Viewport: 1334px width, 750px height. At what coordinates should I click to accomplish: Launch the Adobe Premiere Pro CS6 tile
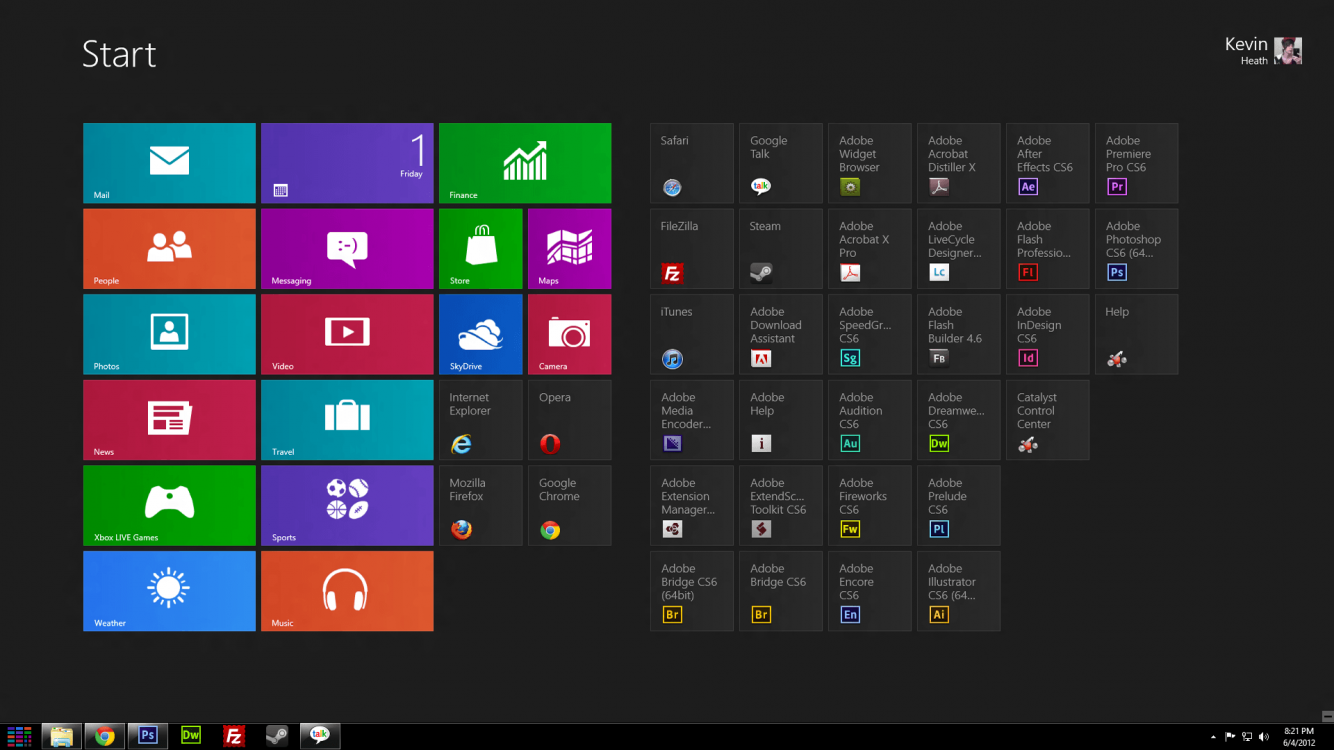coord(1137,163)
